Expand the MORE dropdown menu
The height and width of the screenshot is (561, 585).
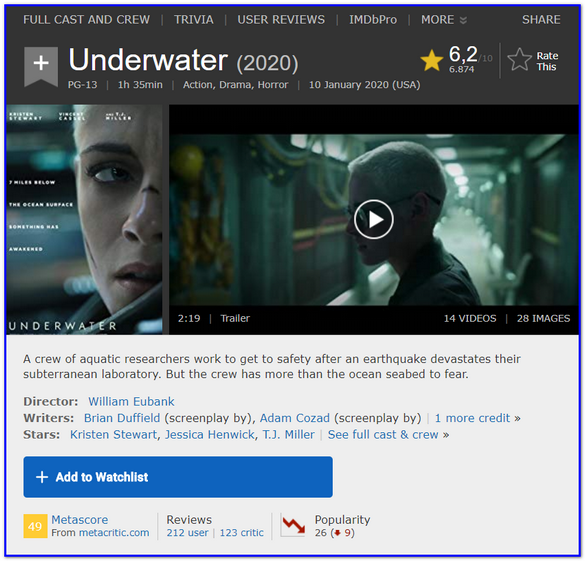pyautogui.click(x=444, y=20)
